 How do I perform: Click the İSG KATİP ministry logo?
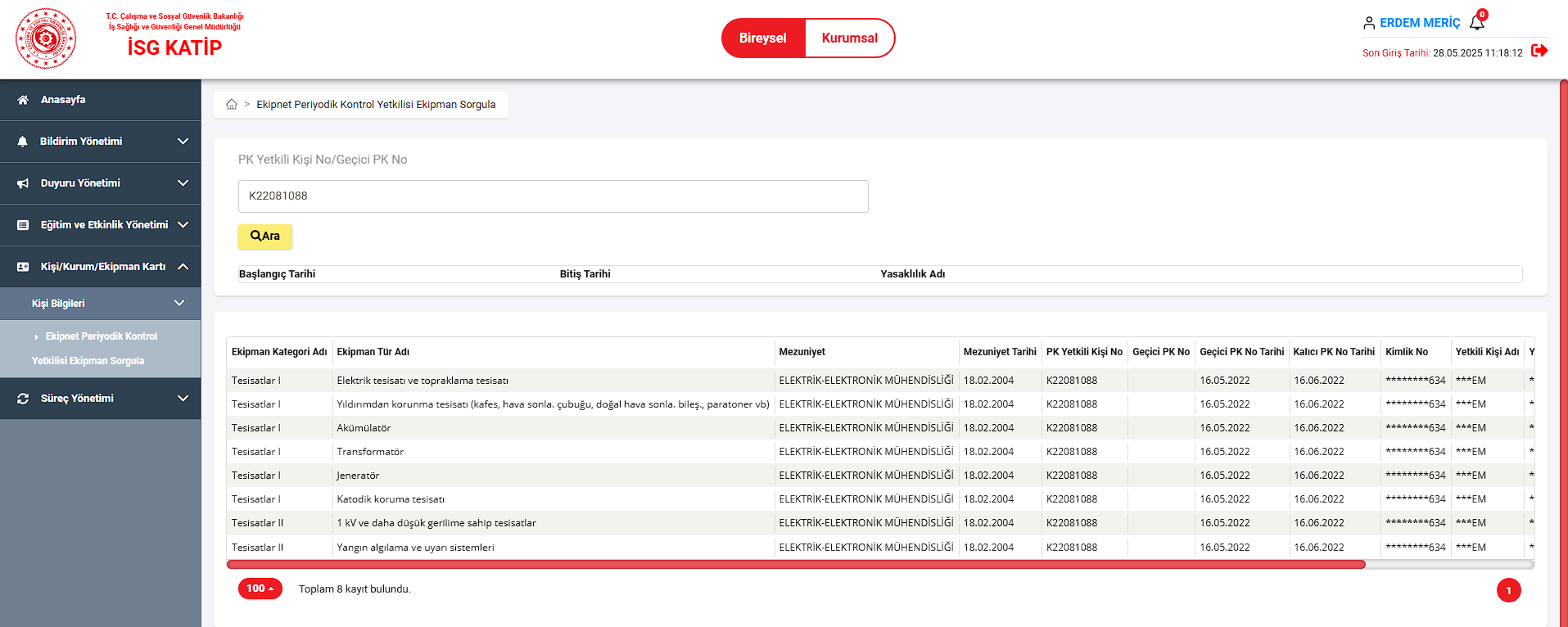(x=46, y=38)
